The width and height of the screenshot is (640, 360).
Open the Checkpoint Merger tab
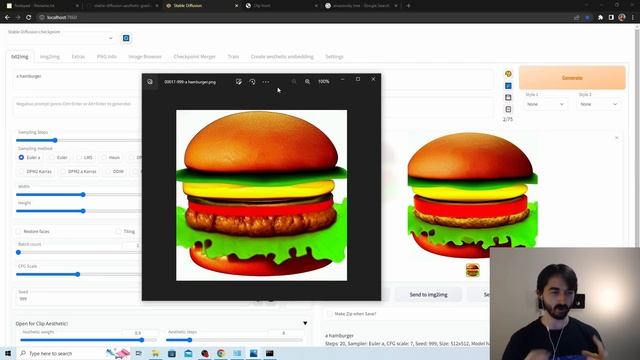[194, 57]
